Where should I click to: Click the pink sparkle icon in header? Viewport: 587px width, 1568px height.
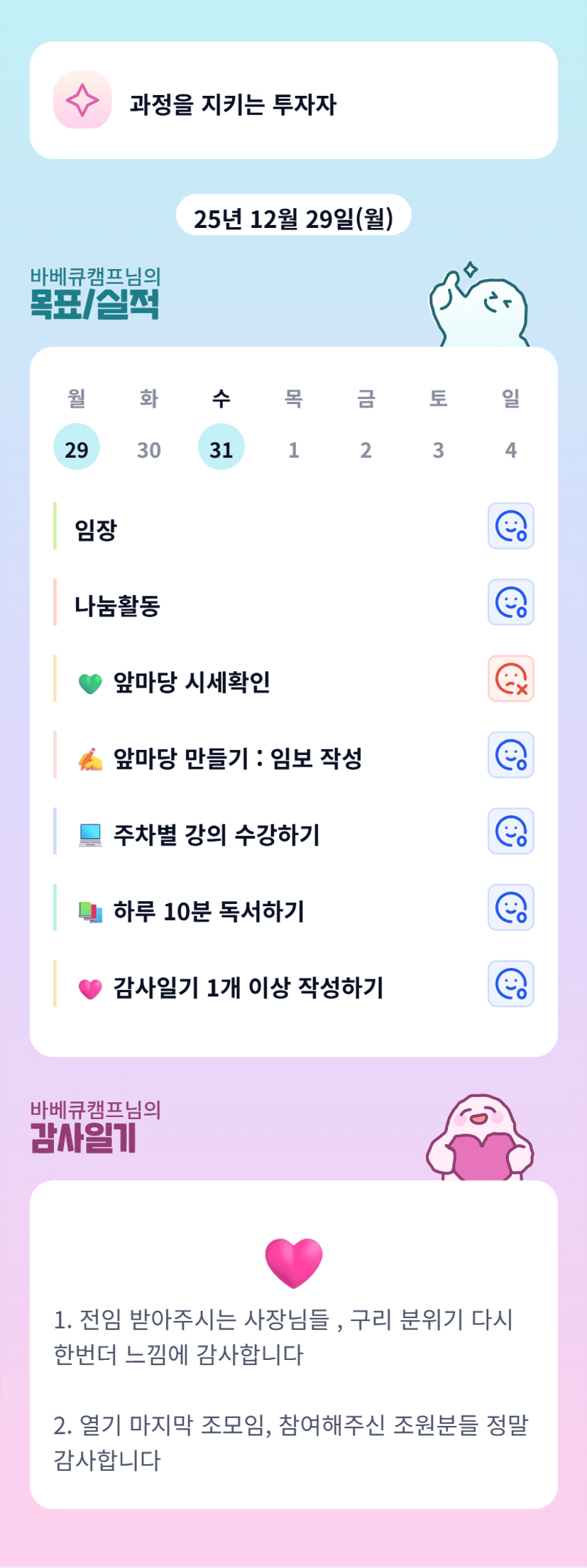pos(82,100)
